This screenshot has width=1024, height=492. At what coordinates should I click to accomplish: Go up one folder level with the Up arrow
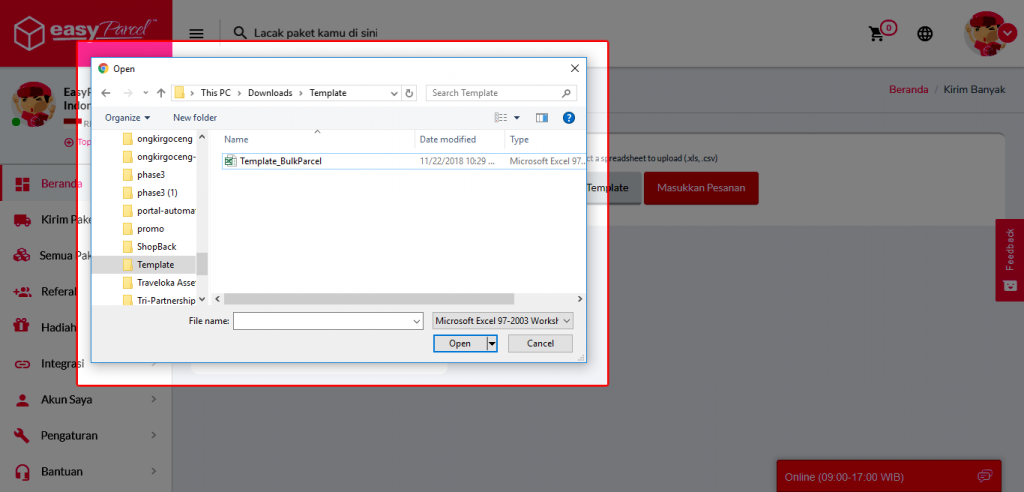(x=161, y=93)
